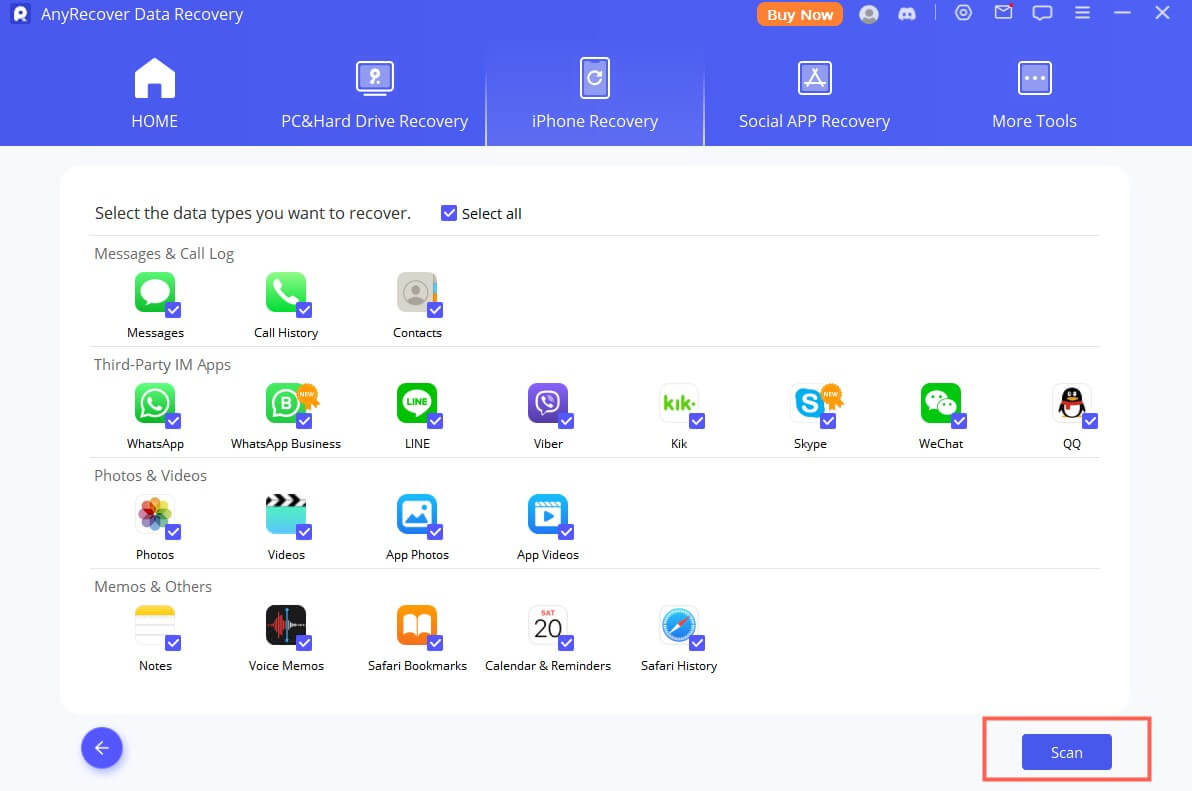Open the settings gear in the title bar
Image resolution: width=1192 pixels, height=791 pixels.
(x=963, y=14)
